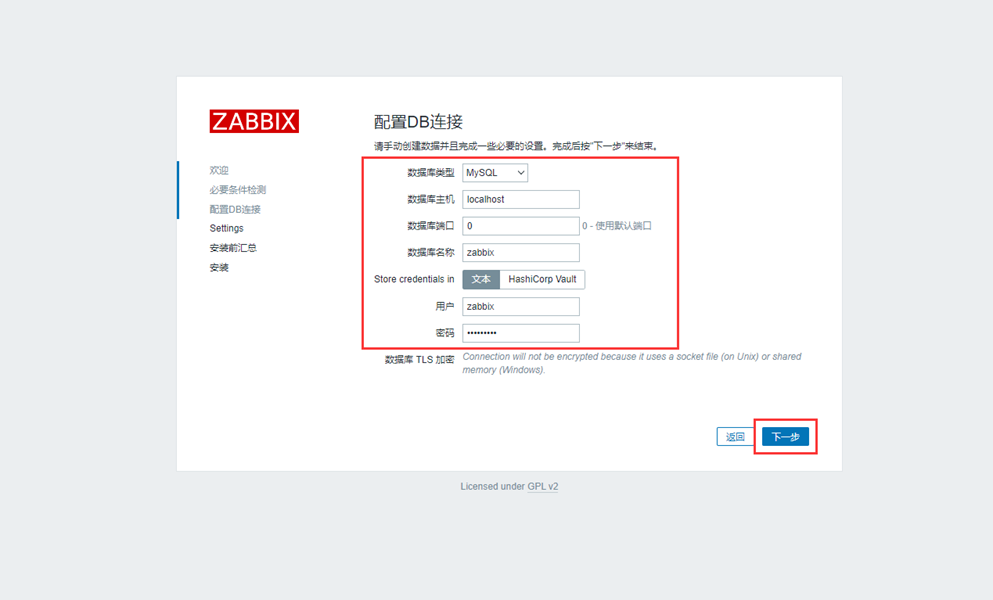Switch credential storage to HashiCorp Vault

[x=542, y=280]
